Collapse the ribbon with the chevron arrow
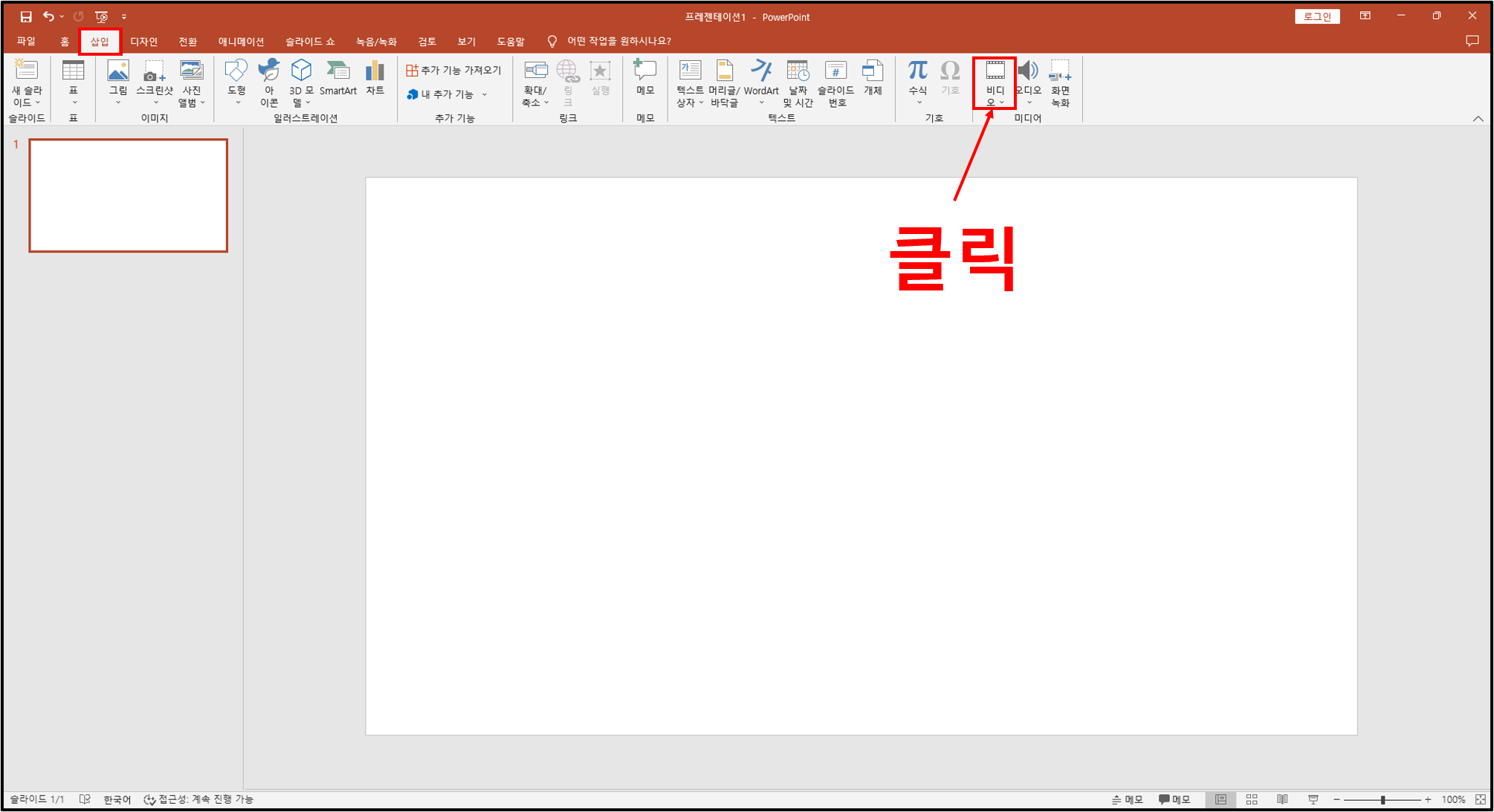This screenshot has width=1494, height=812. [1478, 119]
